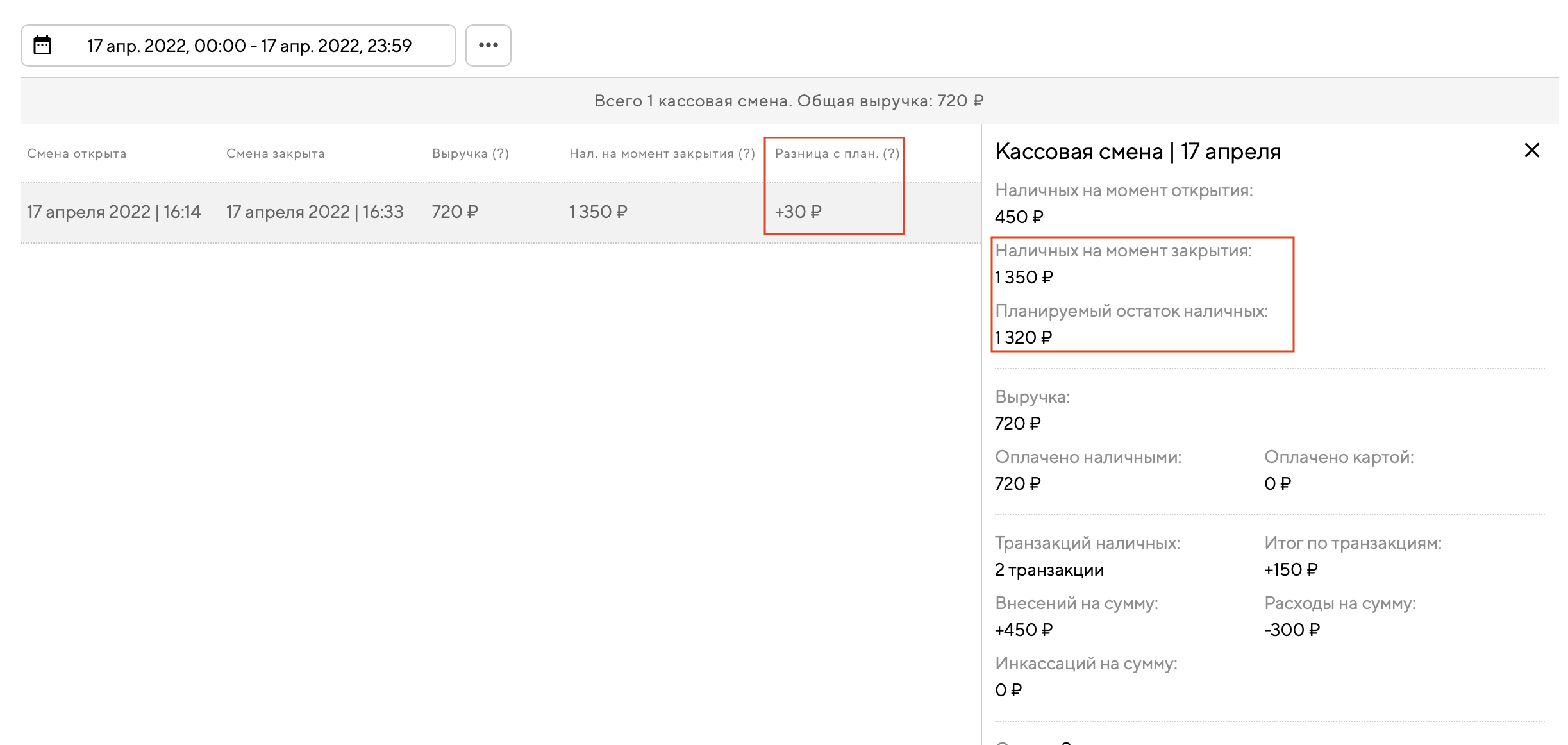This screenshot has width=1568, height=745.
Task: Click the summary bar with total revenue
Action: click(788, 101)
